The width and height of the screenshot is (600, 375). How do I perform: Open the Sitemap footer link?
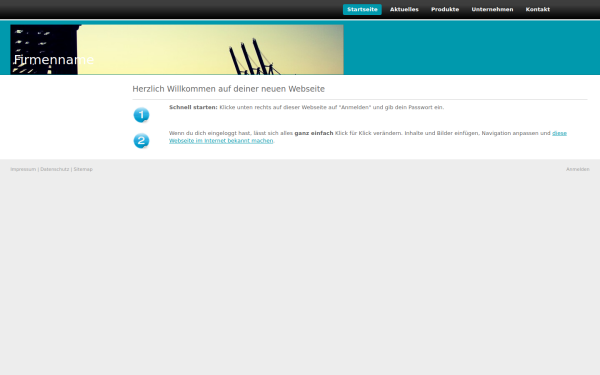coord(83,169)
